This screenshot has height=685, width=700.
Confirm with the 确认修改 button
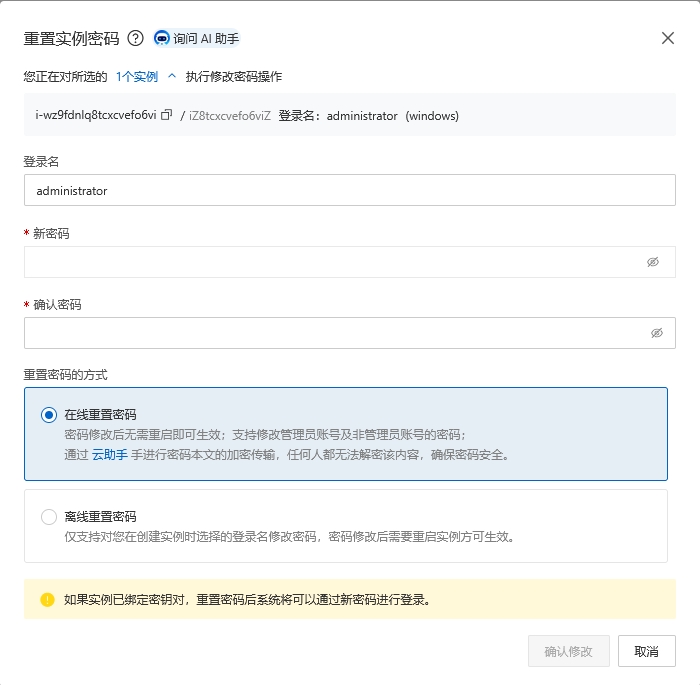(x=569, y=652)
